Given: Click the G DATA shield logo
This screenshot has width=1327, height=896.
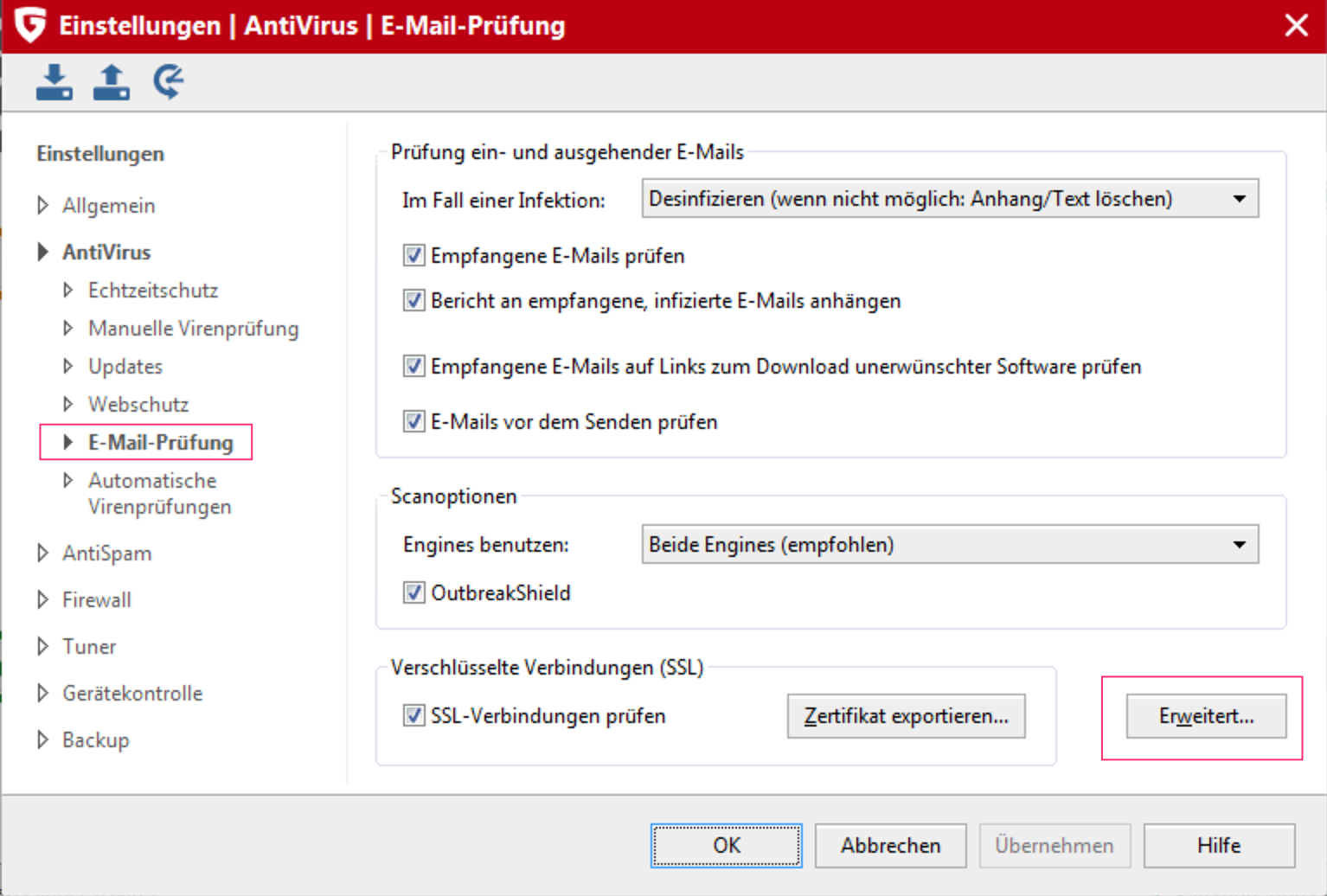Looking at the screenshot, I should coord(30,24).
